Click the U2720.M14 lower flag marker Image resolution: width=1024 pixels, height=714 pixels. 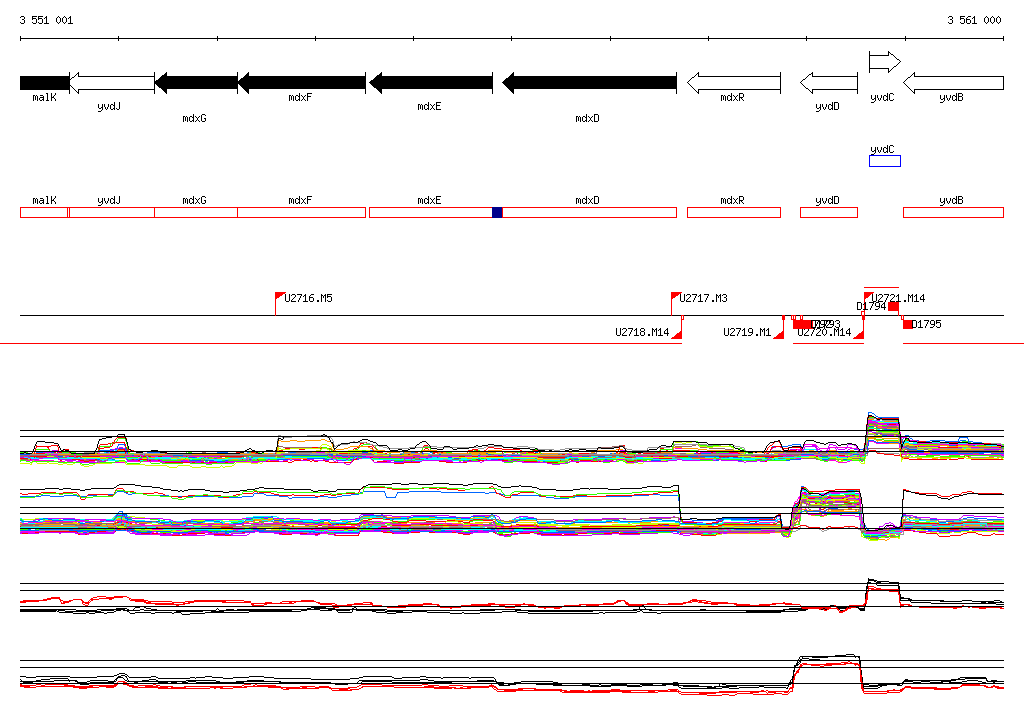[x=859, y=334]
